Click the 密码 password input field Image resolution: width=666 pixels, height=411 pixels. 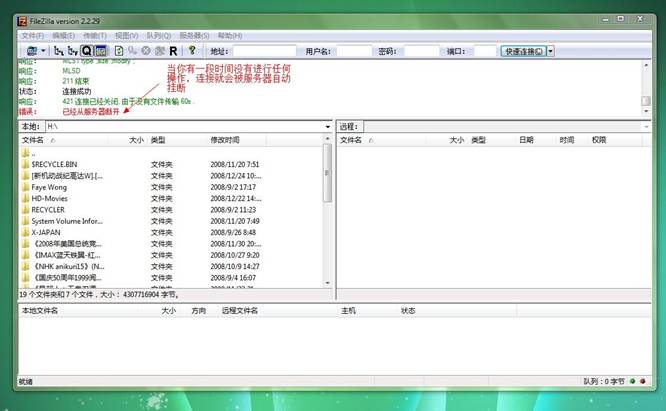coord(421,51)
